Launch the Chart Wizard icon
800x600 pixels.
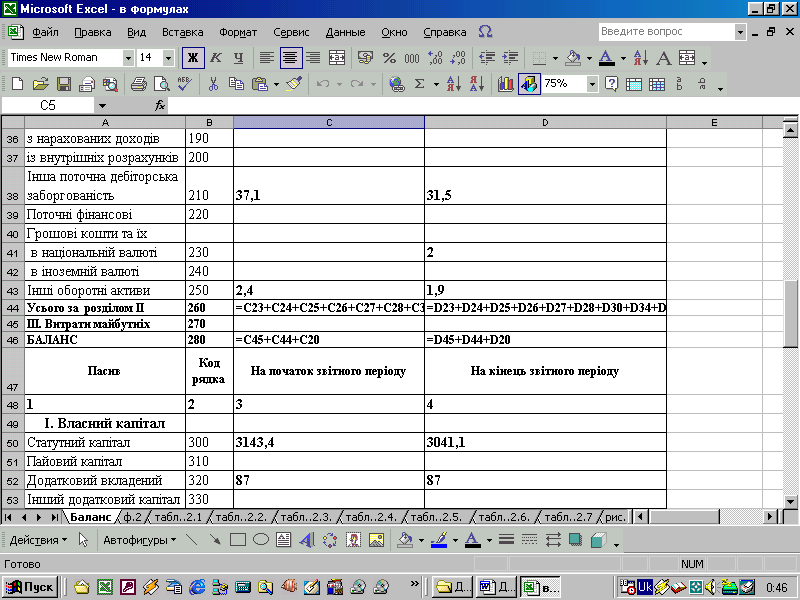(x=505, y=84)
